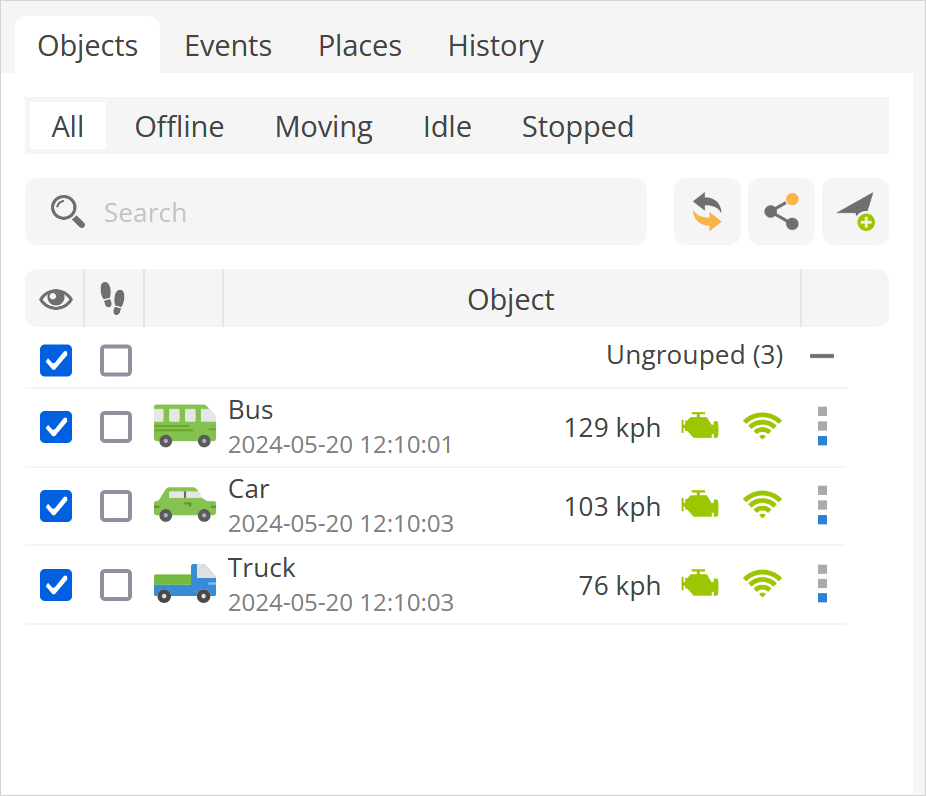Toggle visibility checkbox for Ungrouped group
Image resolution: width=926 pixels, height=796 pixels.
click(x=56, y=360)
